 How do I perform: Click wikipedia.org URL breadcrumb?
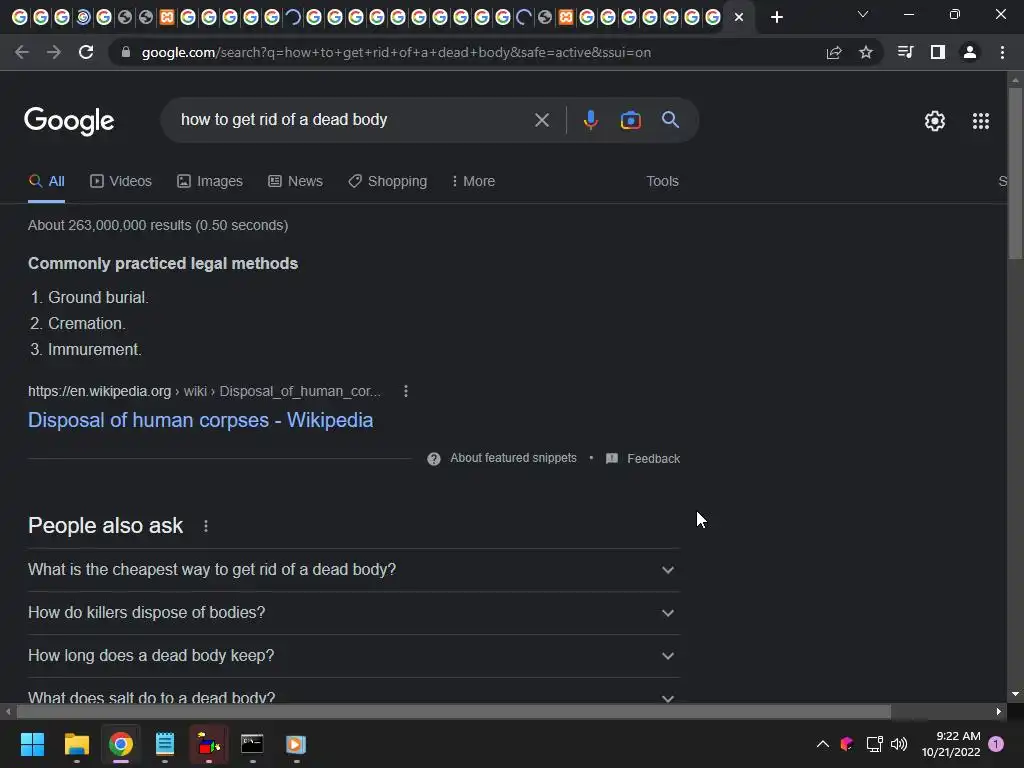[x=204, y=391]
